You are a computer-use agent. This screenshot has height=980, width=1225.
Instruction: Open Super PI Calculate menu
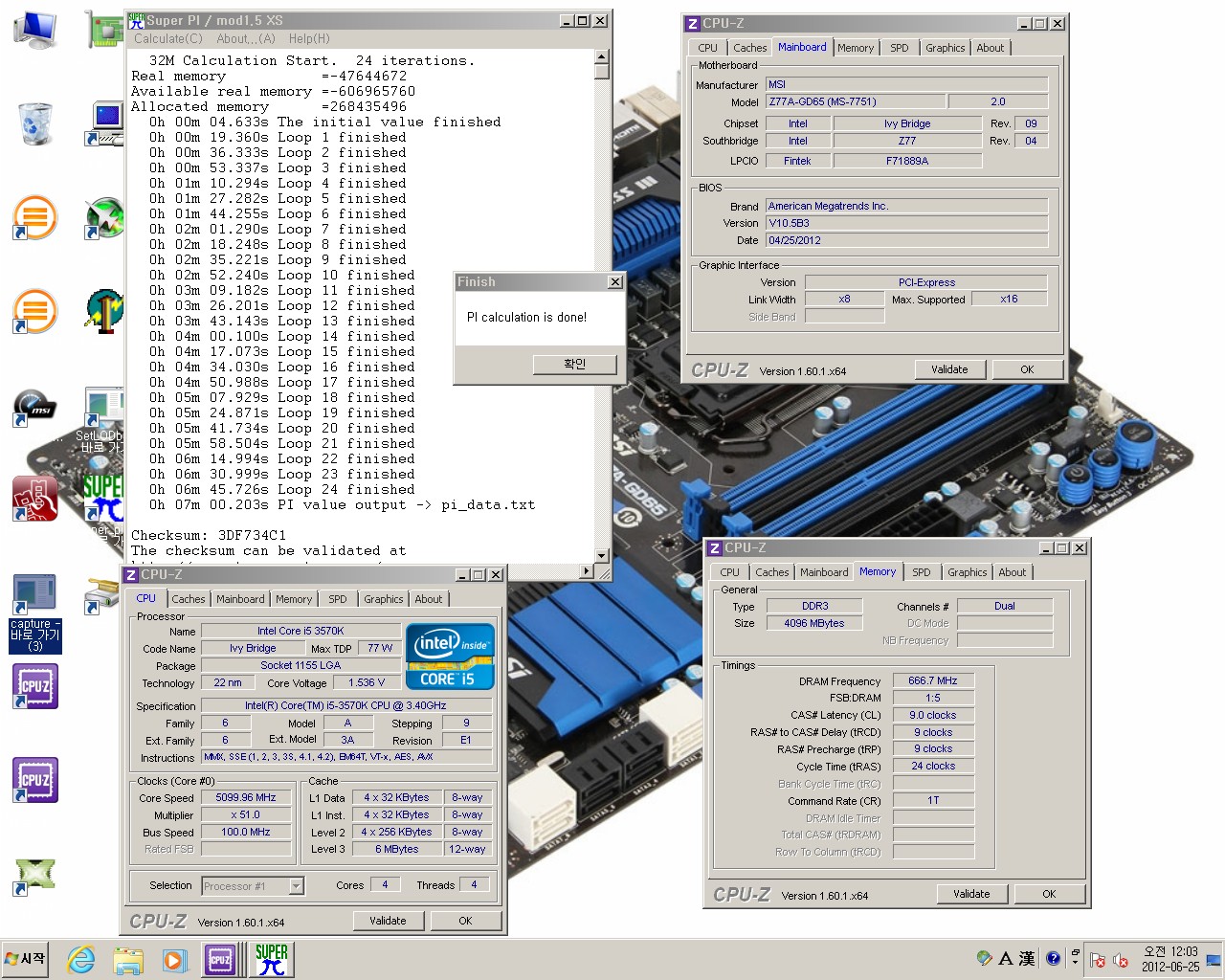click(168, 39)
